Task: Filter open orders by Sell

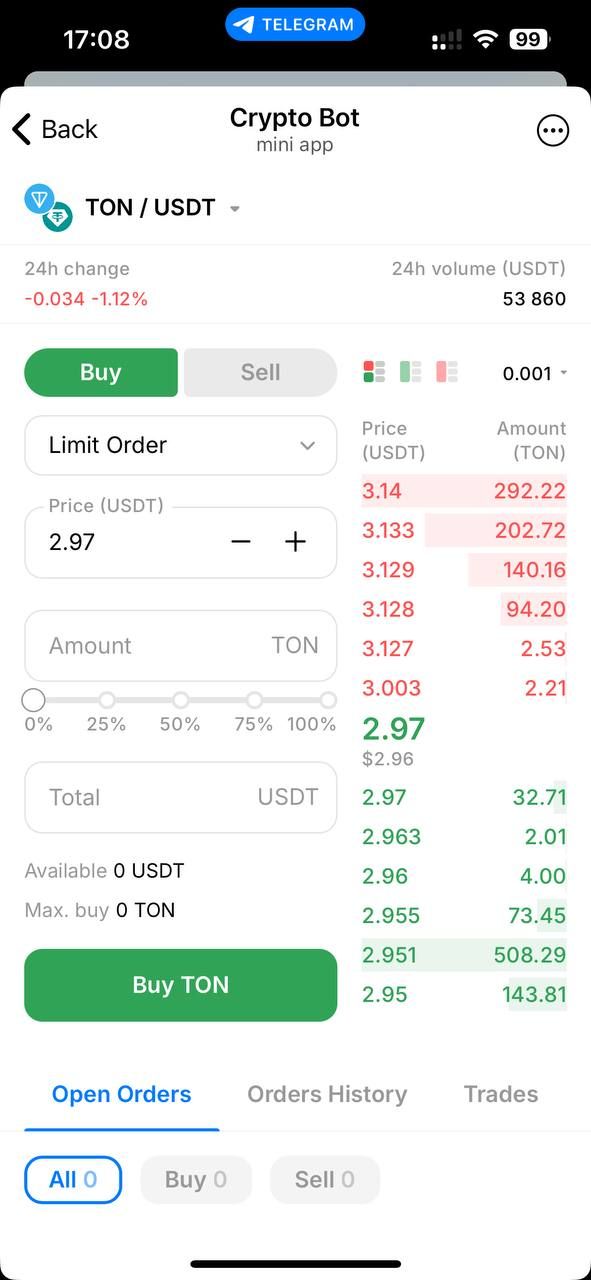Action: pos(325,1180)
